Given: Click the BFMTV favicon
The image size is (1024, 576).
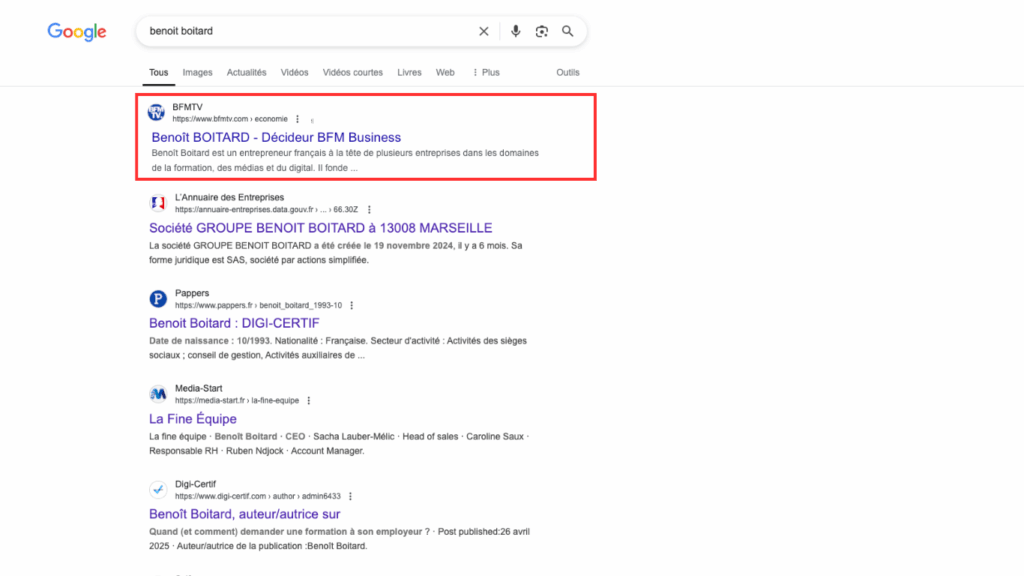Looking at the screenshot, I should 156,112.
